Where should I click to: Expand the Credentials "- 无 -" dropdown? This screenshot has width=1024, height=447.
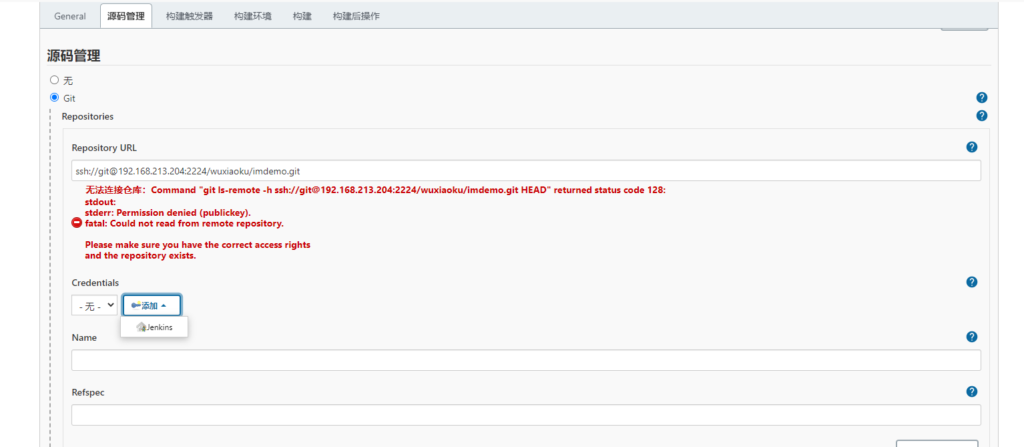point(94,305)
